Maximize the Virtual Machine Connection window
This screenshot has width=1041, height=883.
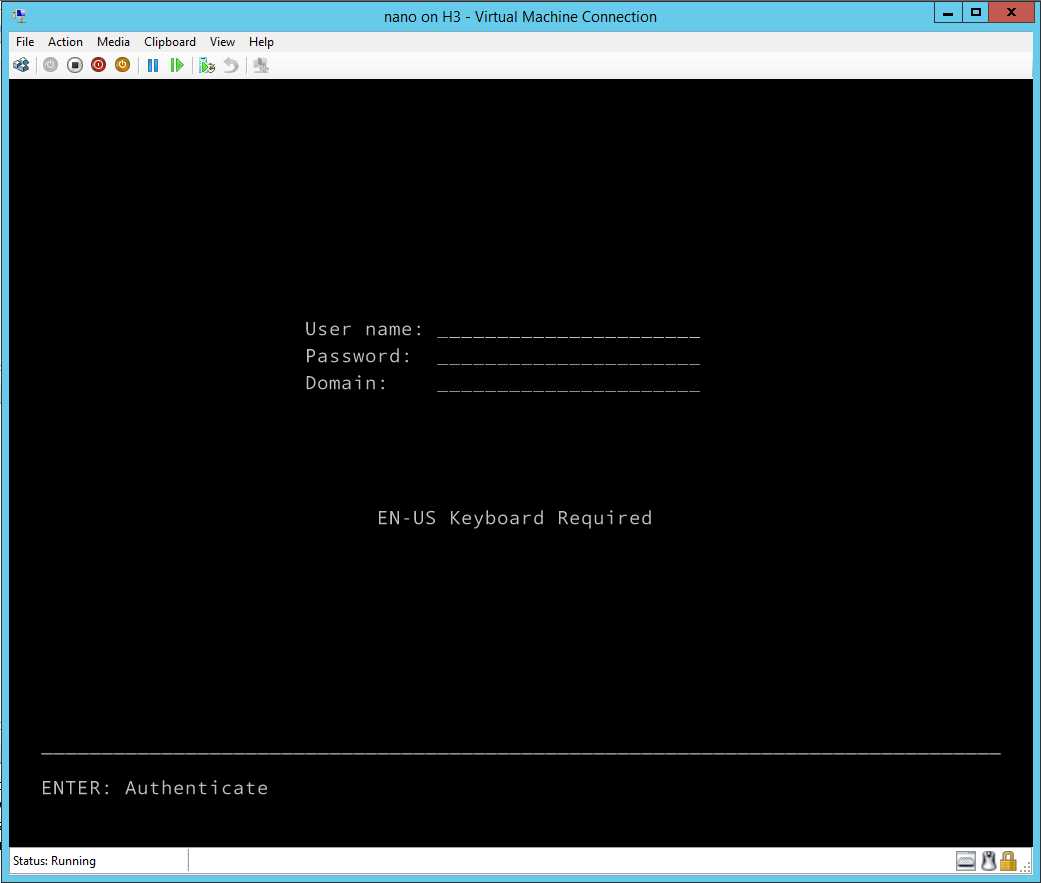click(x=975, y=13)
